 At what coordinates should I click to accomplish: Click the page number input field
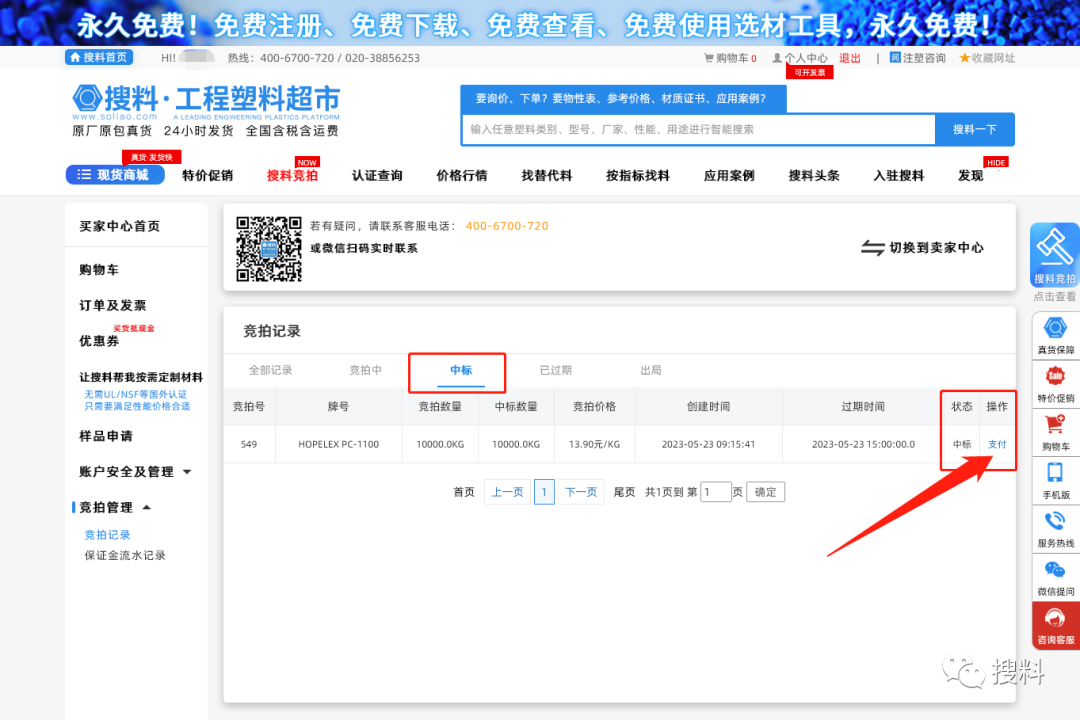pyautogui.click(x=716, y=491)
